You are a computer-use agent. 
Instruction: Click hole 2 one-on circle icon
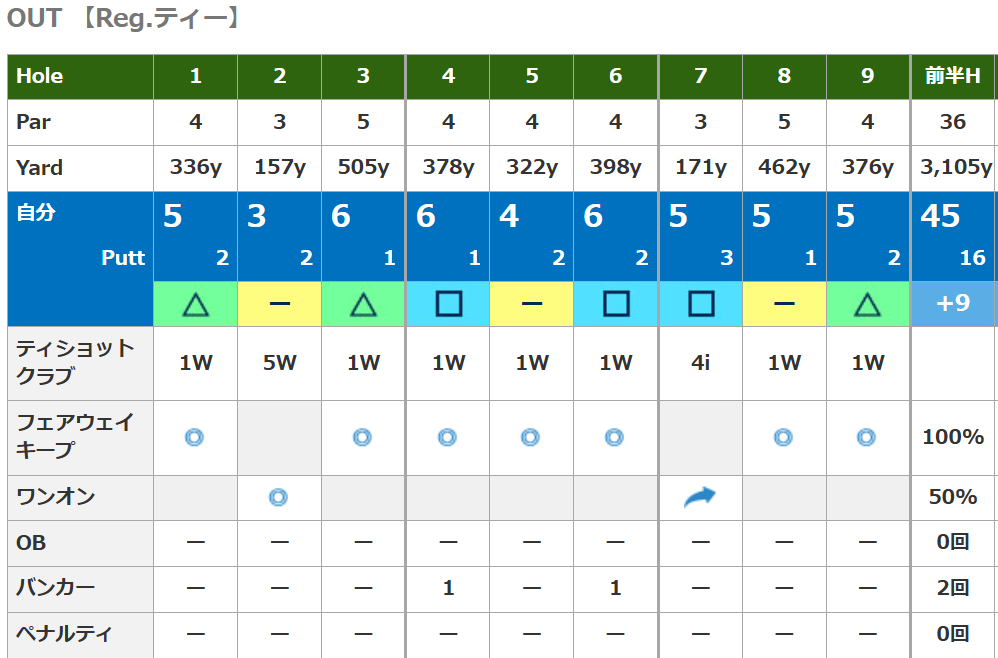click(279, 497)
